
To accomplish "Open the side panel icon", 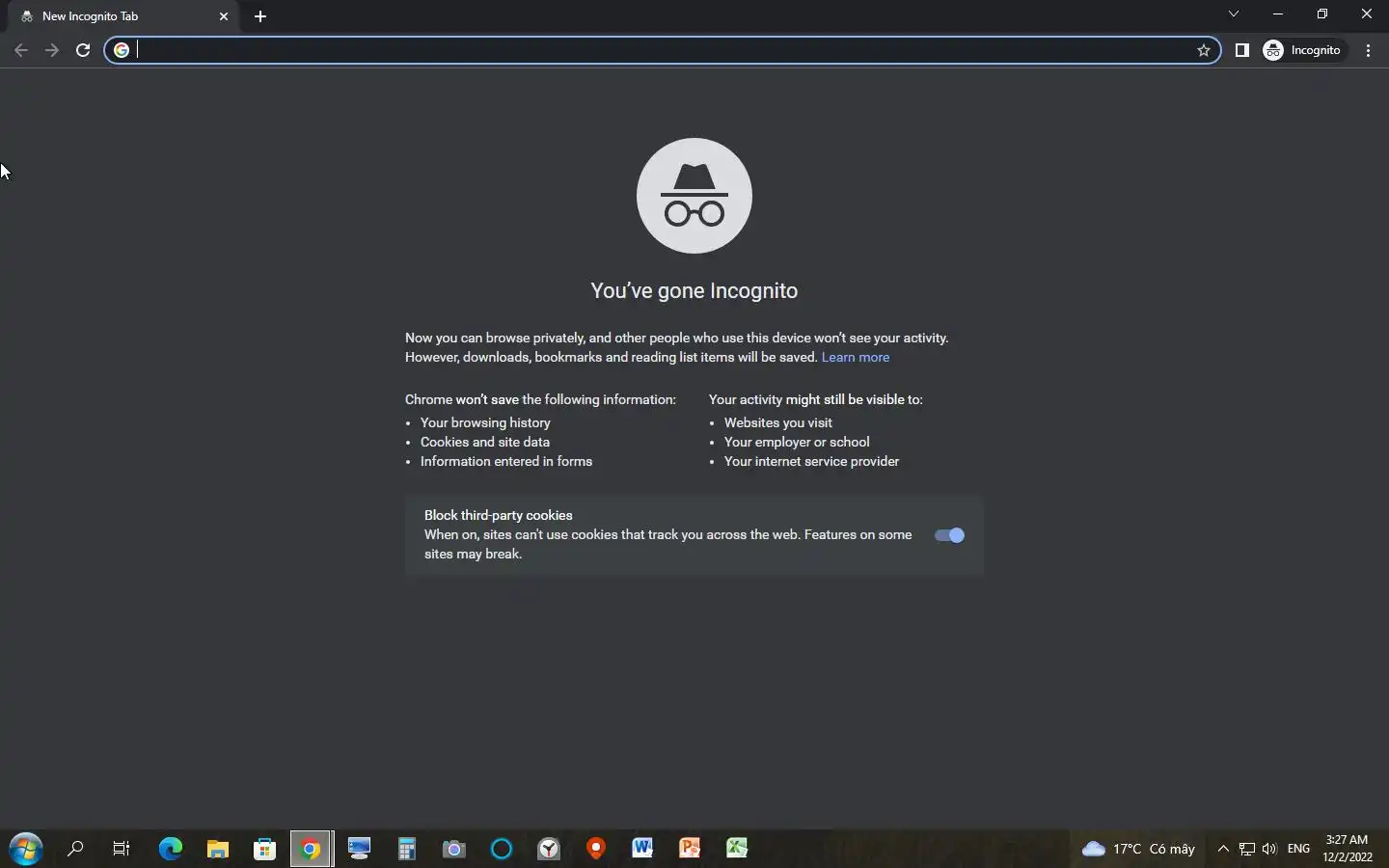I will click(1242, 50).
